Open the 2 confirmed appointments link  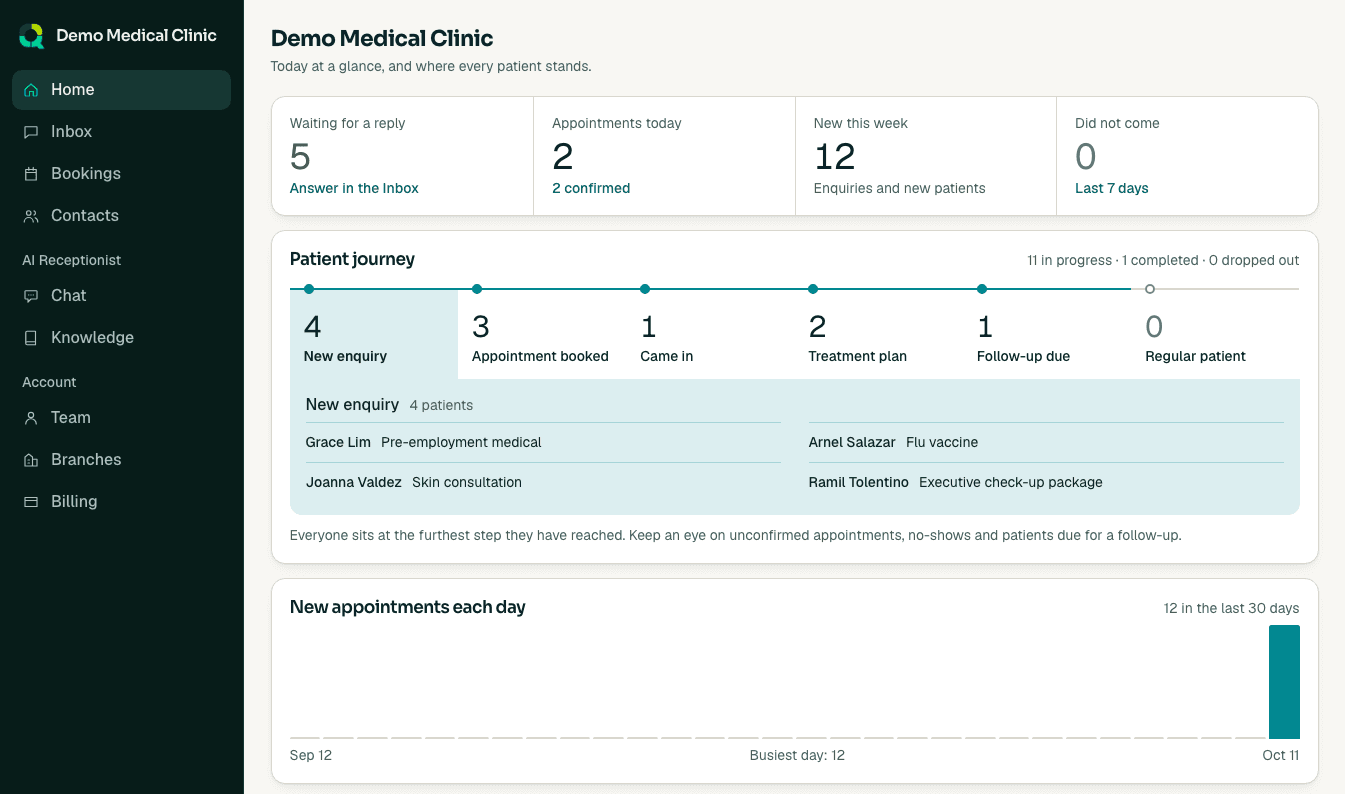(591, 188)
